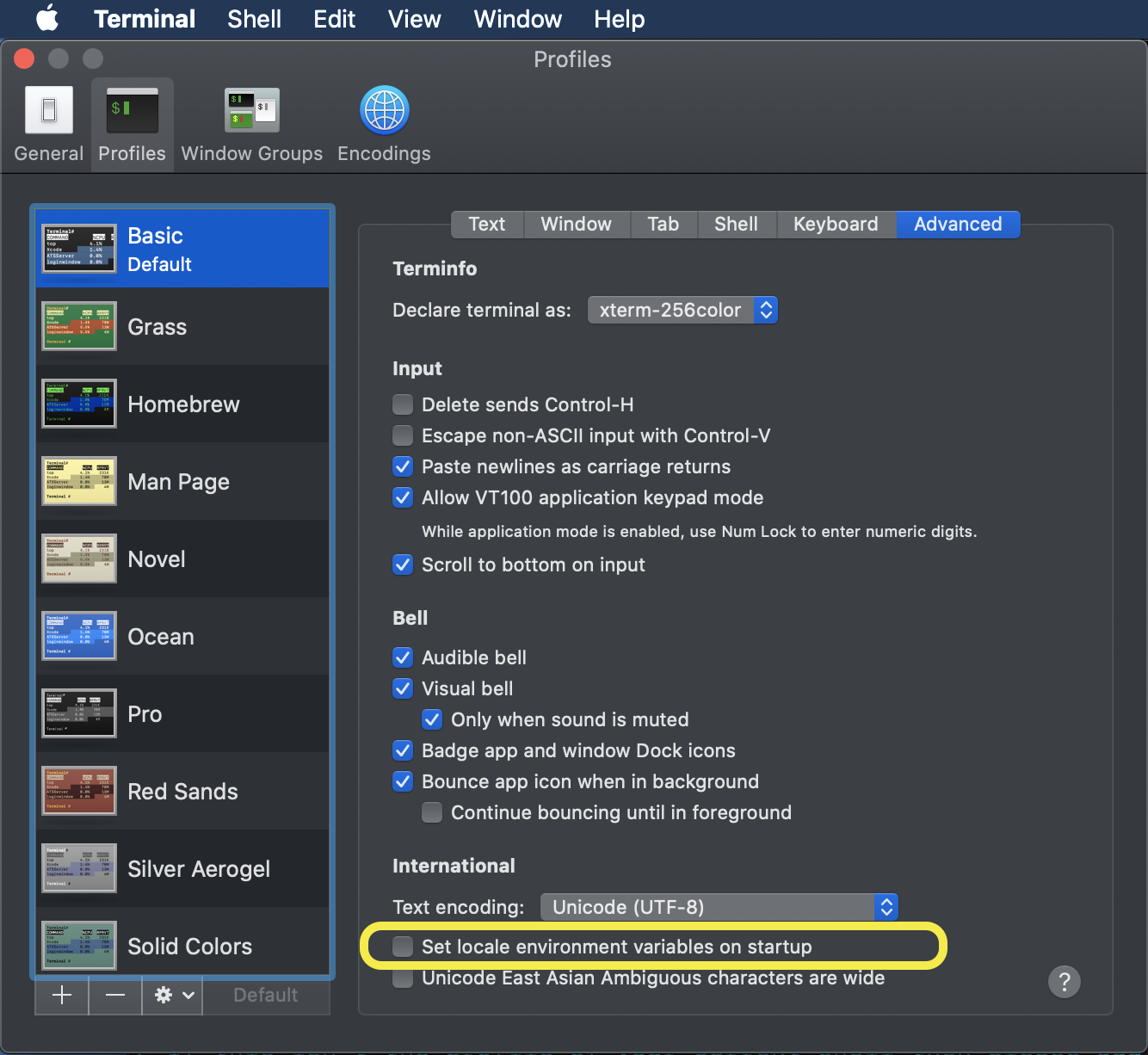This screenshot has width=1148, height=1055.
Task: Open the General preferences pane
Action: click(49, 125)
